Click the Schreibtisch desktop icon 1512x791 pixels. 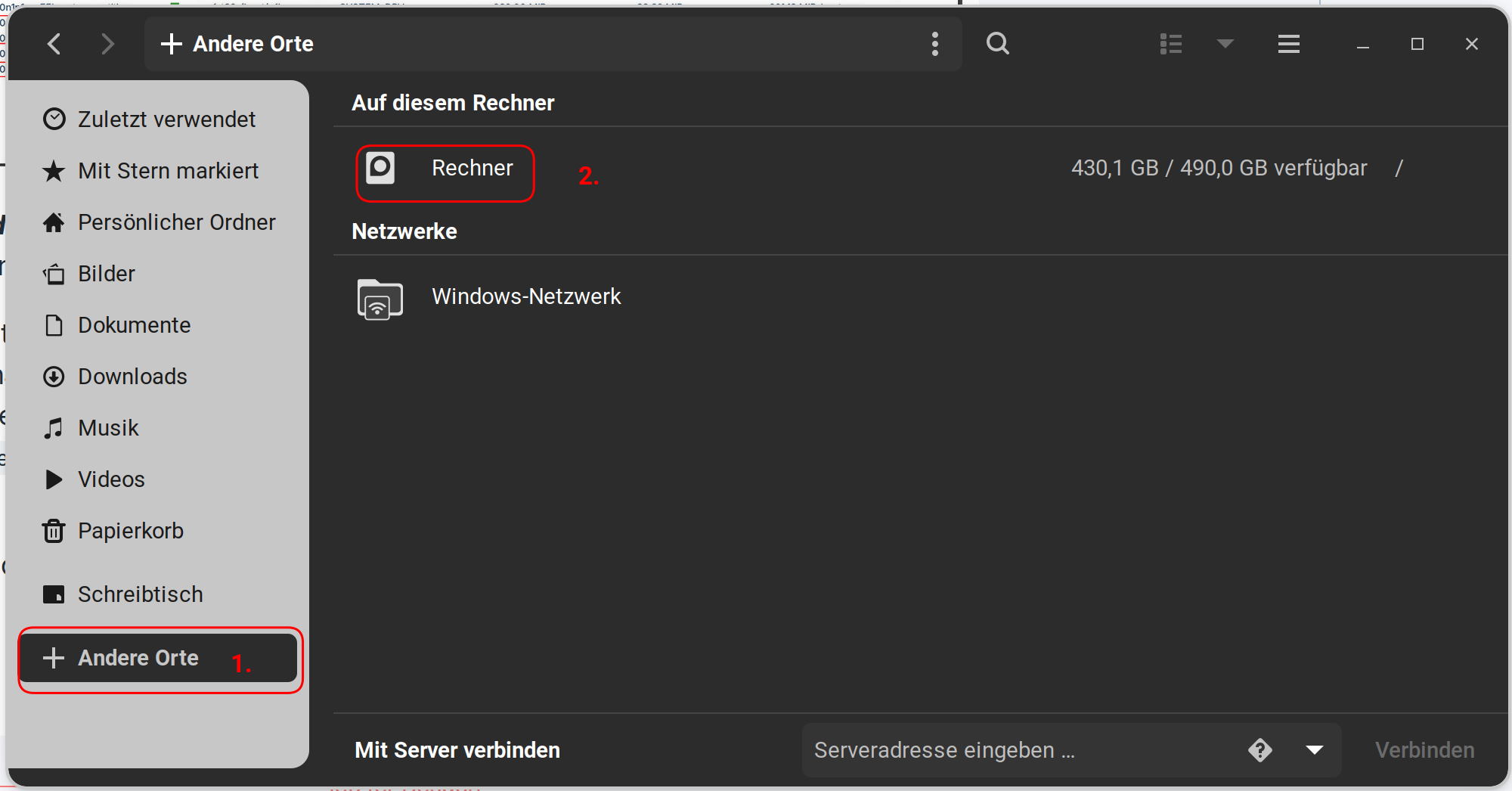tap(54, 594)
